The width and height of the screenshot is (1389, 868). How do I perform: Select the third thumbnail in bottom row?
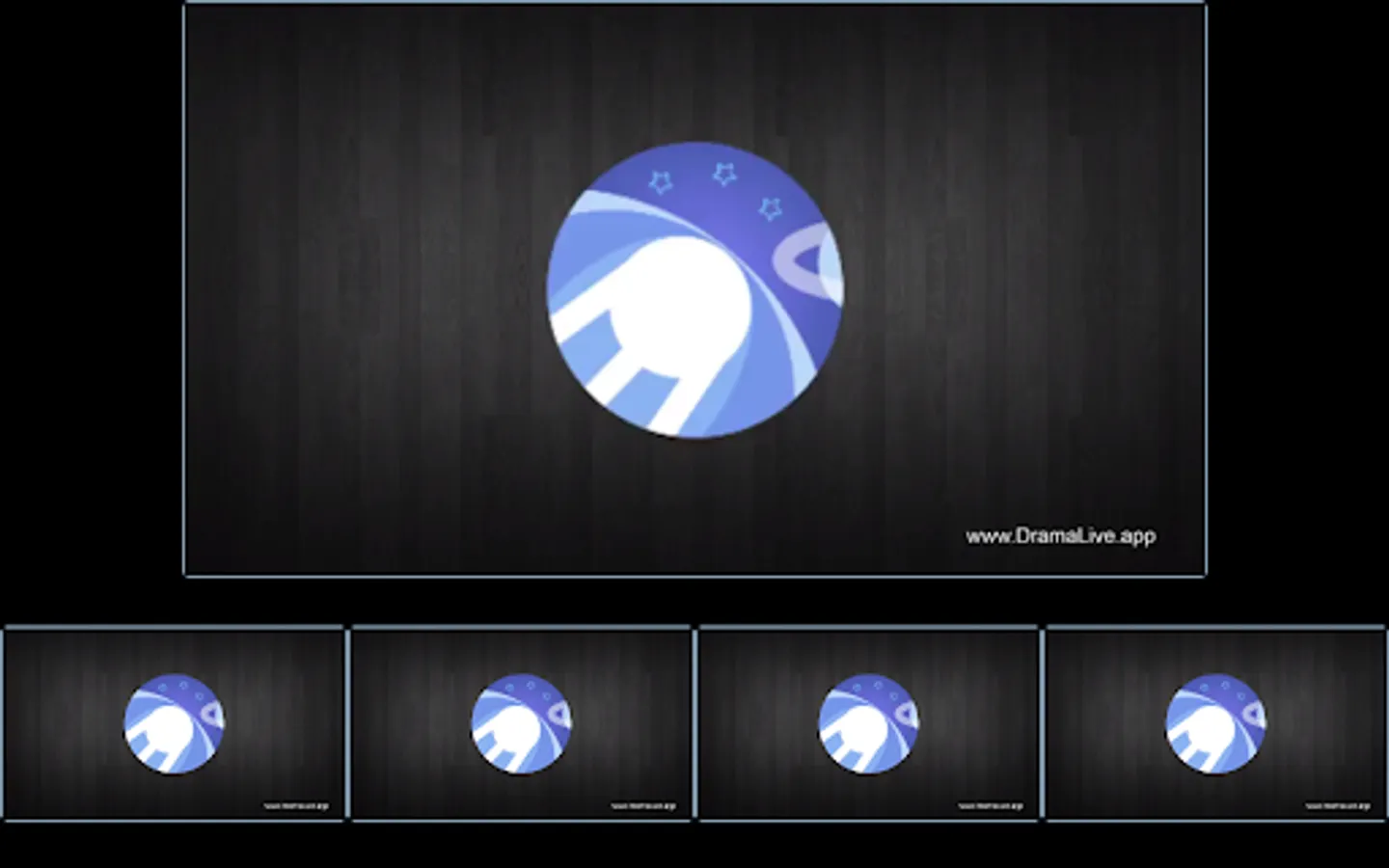[868, 723]
